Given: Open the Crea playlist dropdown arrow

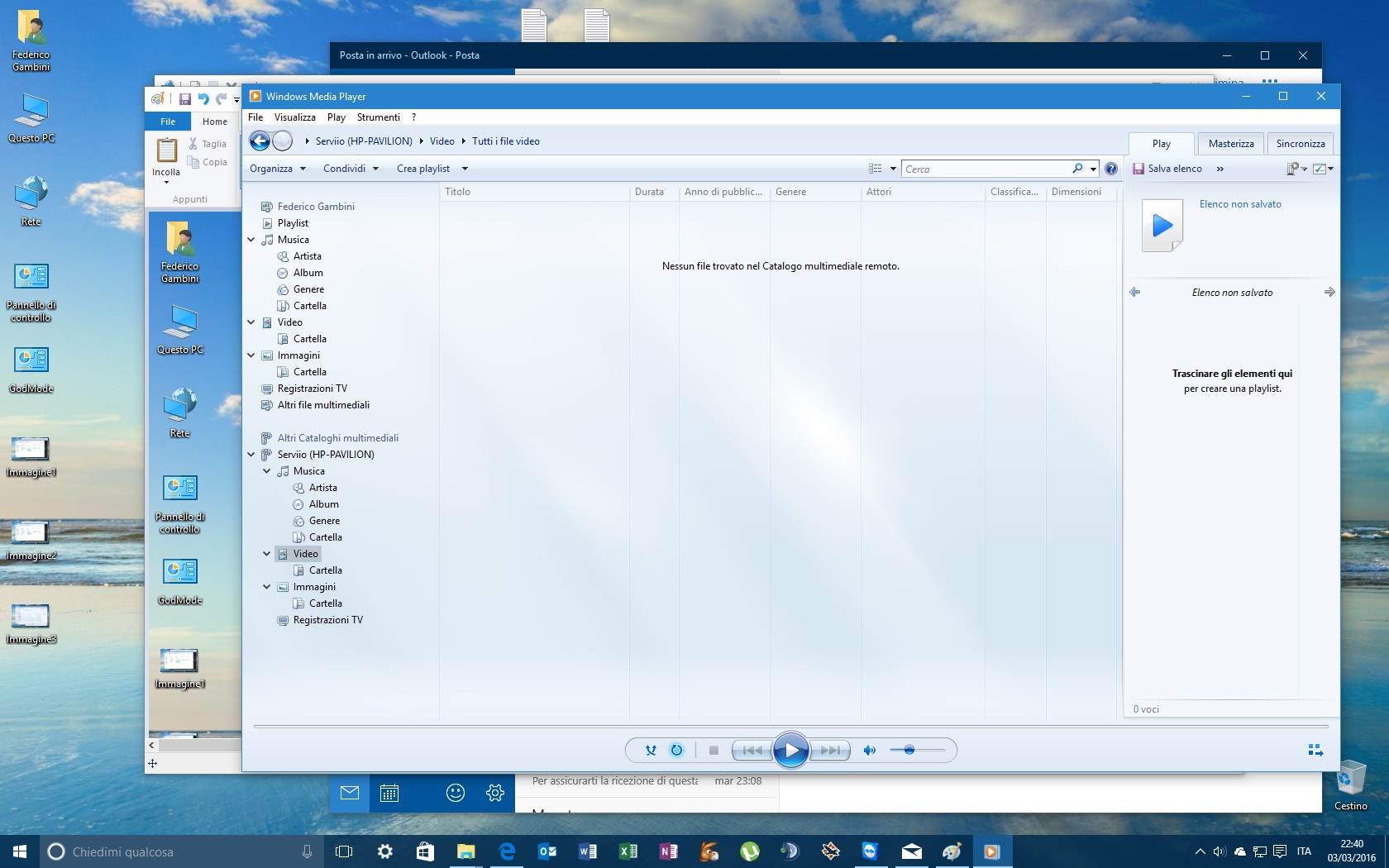Looking at the screenshot, I should 465,169.
